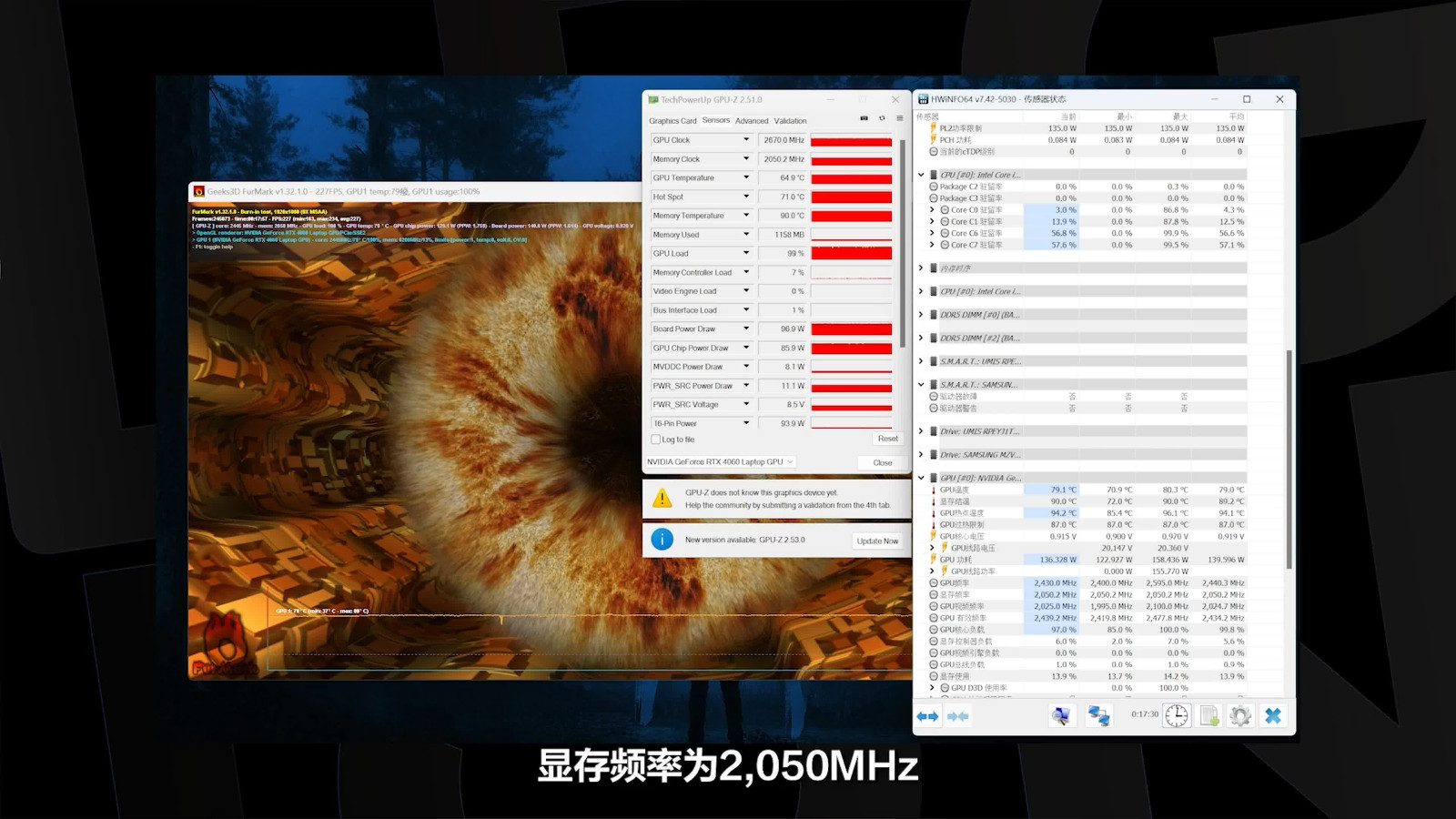Image resolution: width=1456 pixels, height=819 pixels.
Task: Open the NVIDIA GeForce RTX 4060 GPU selector
Action: click(721, 462)
